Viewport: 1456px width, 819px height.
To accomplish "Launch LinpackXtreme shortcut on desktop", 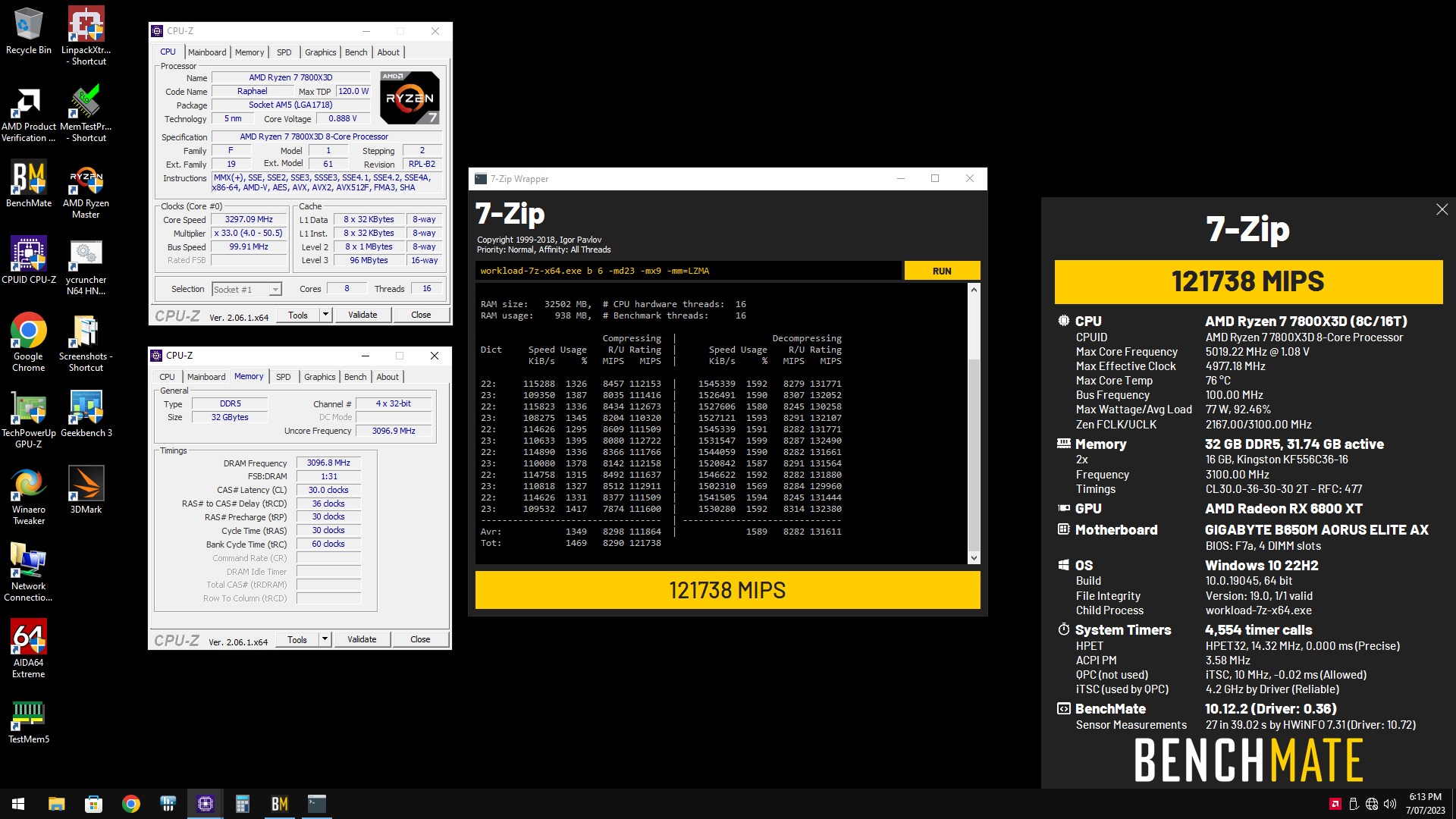I will point(86,36).
